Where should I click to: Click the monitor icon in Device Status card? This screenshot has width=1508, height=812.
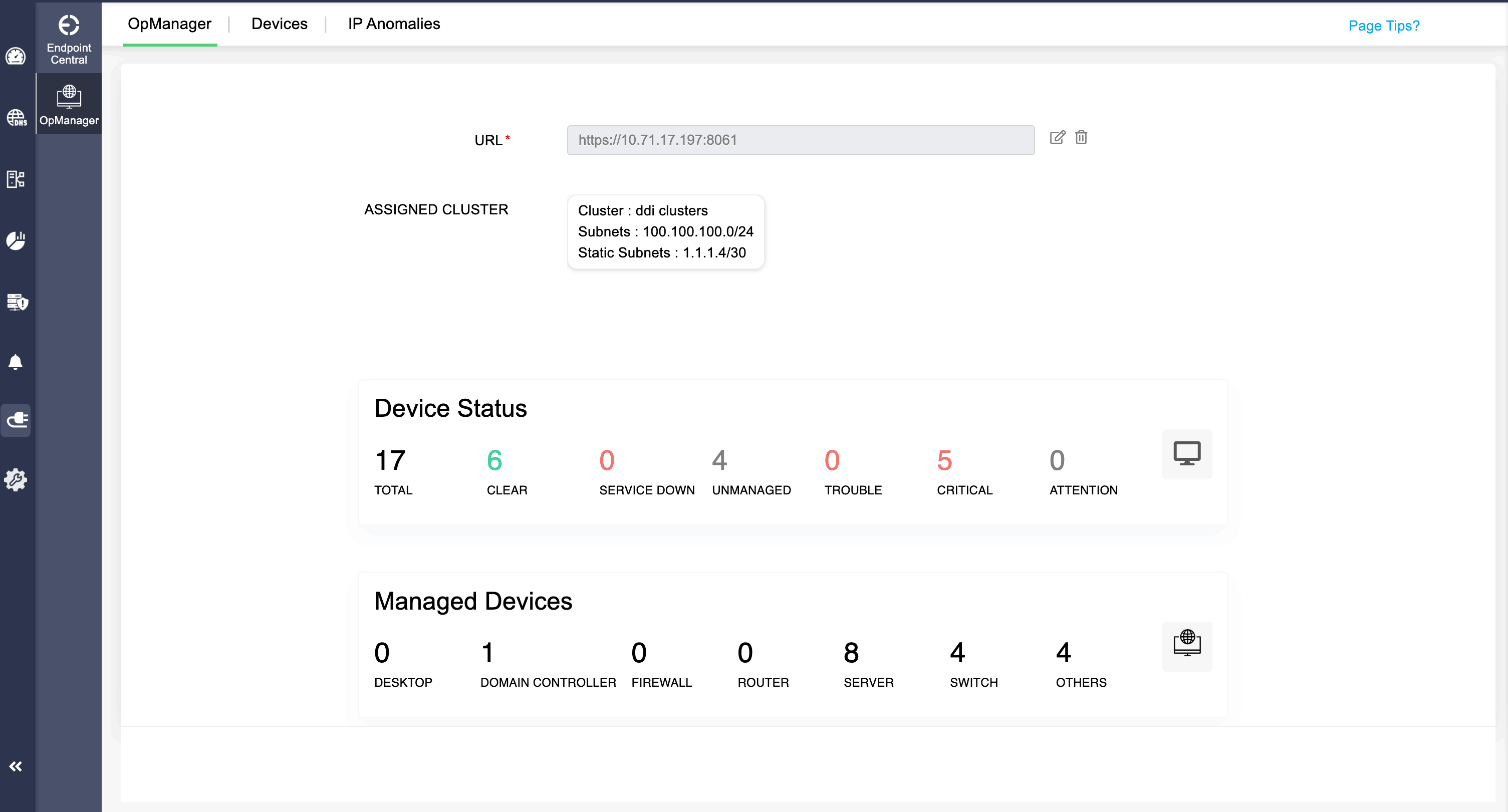click(1187, 454)
